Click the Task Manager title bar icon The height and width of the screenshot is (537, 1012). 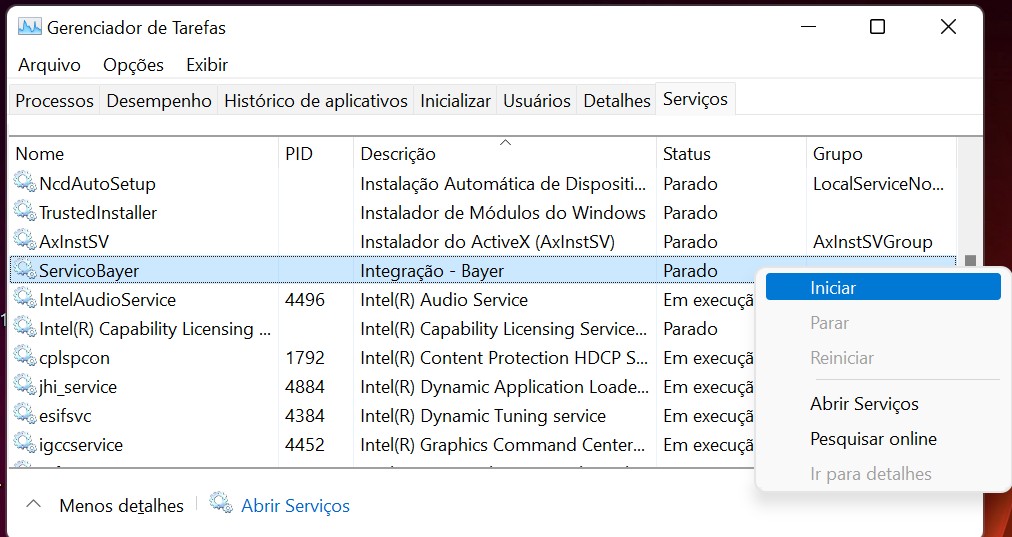[30, 27]
